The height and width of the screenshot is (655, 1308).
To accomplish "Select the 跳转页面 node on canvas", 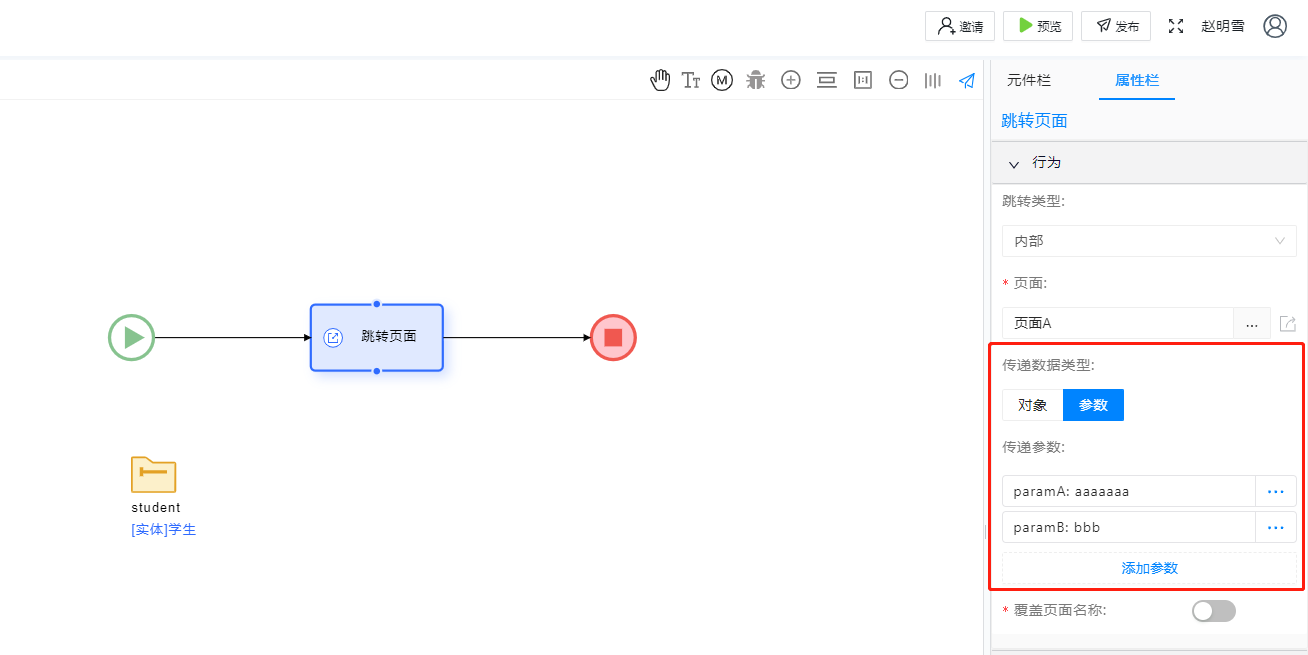I will point(377,337).
